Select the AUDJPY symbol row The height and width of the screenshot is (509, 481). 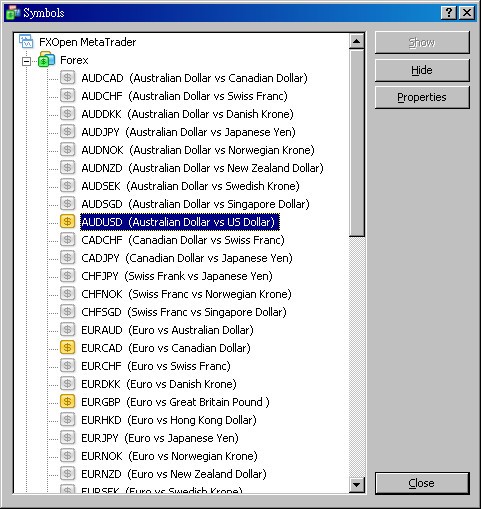click(x=189, y=132)
